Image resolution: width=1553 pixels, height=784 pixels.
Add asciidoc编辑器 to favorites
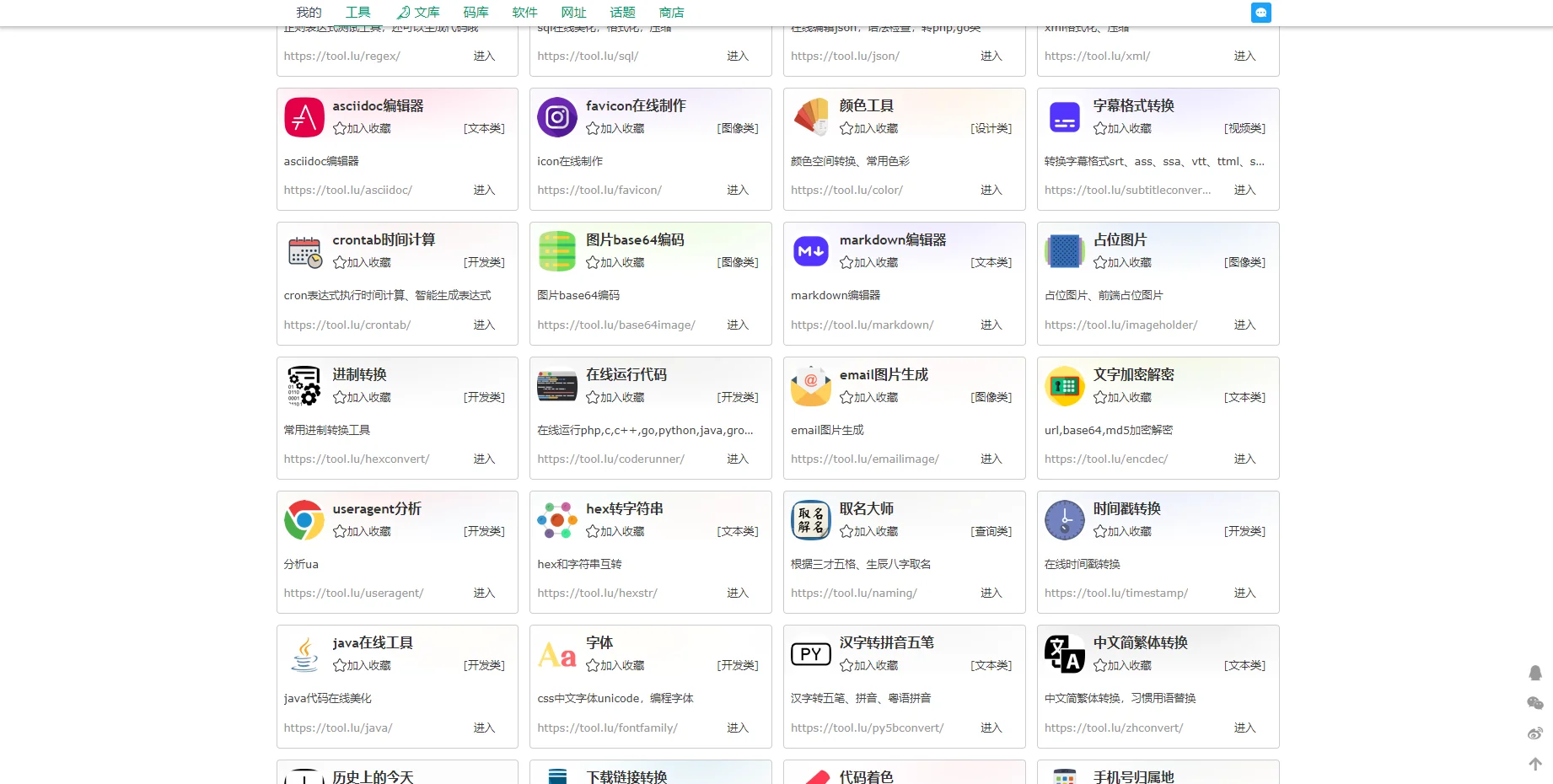click(x=363, y=129)
